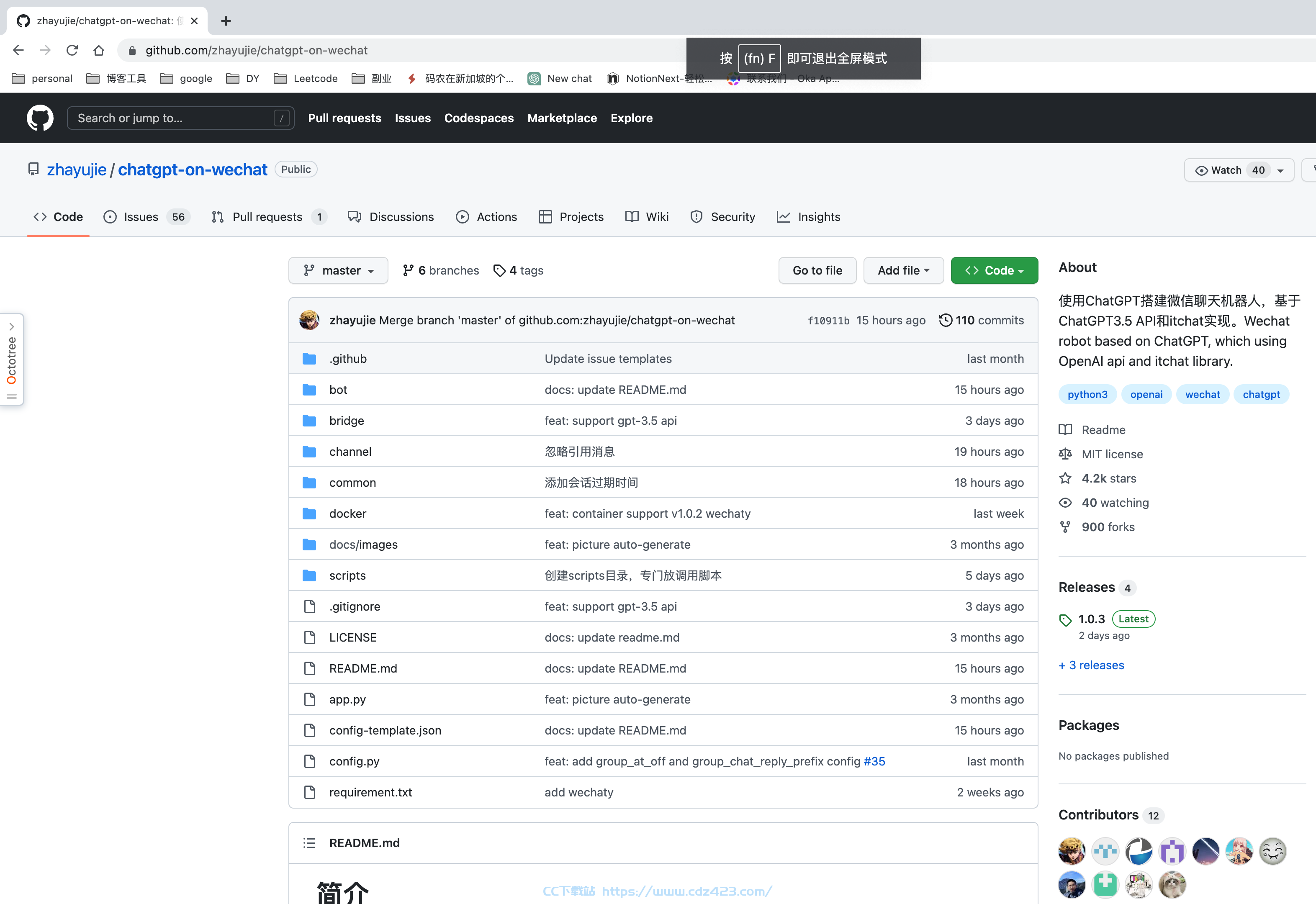1316x904 pixels.
Task: Open the Security tab
Action: tap(723, 217)
